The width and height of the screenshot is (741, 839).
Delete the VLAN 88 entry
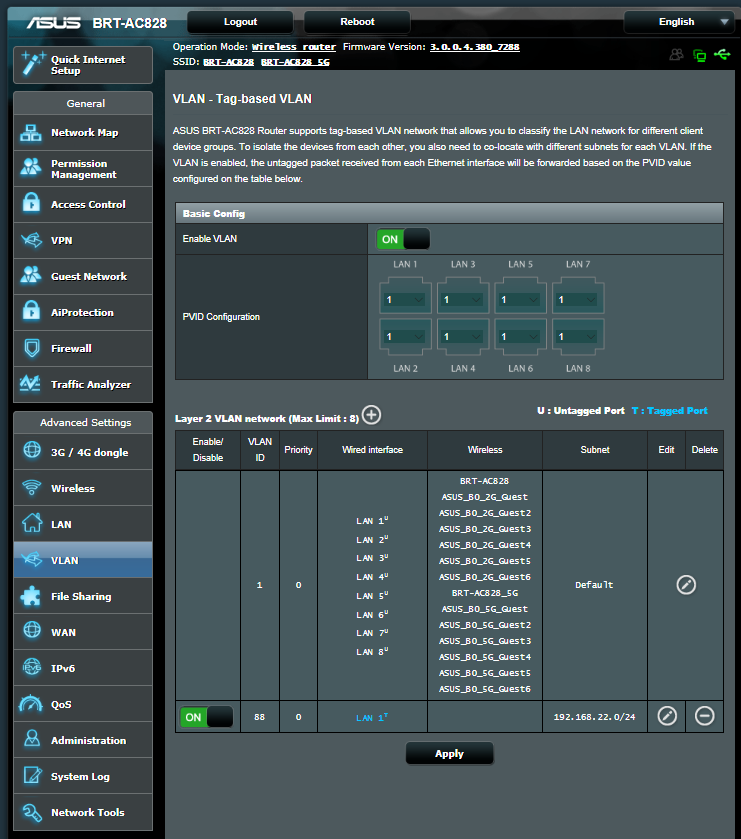point(704,716)
